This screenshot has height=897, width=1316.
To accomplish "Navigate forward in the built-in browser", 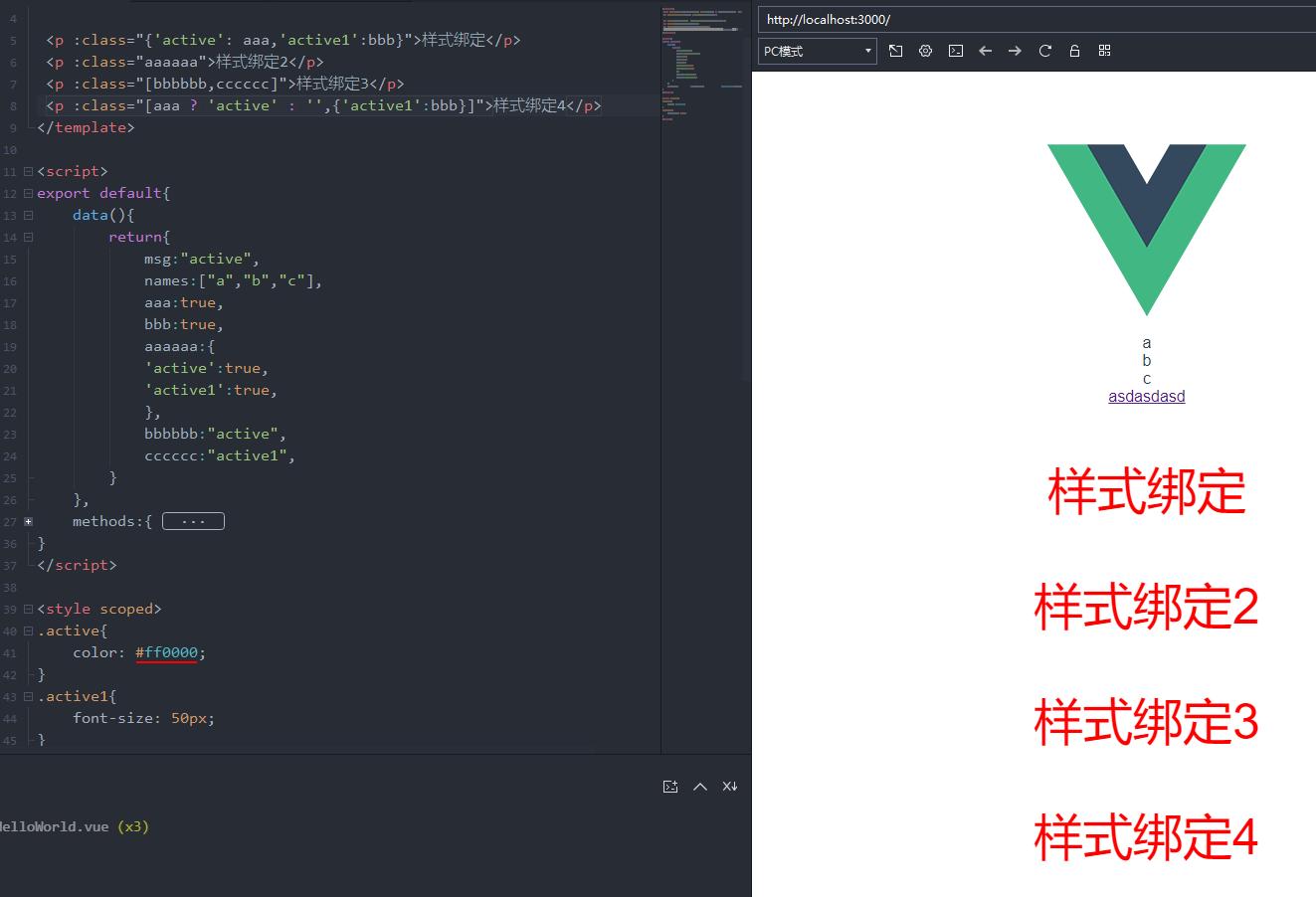I will pyautogui.click(x=1015, y=50).
